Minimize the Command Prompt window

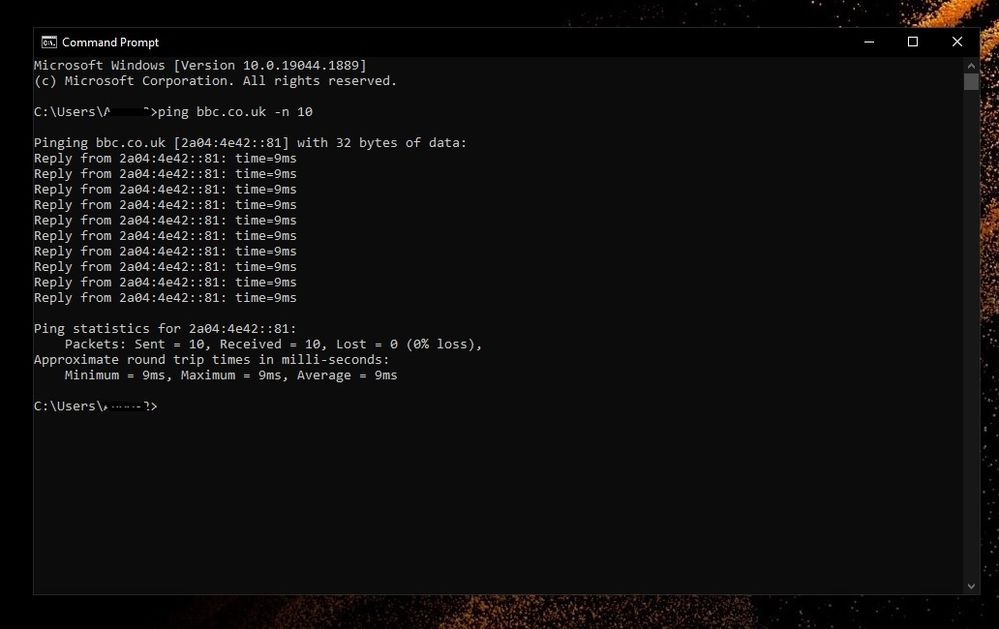[x=868, y=42]
